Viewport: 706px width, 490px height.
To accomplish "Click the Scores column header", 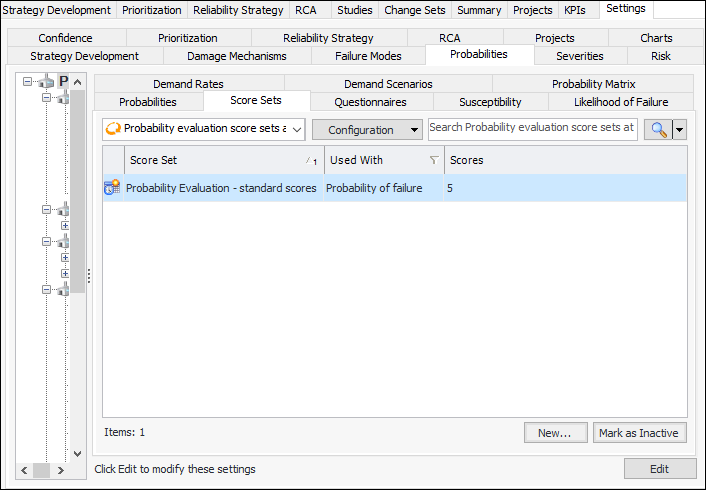I will tap(566, 160).
